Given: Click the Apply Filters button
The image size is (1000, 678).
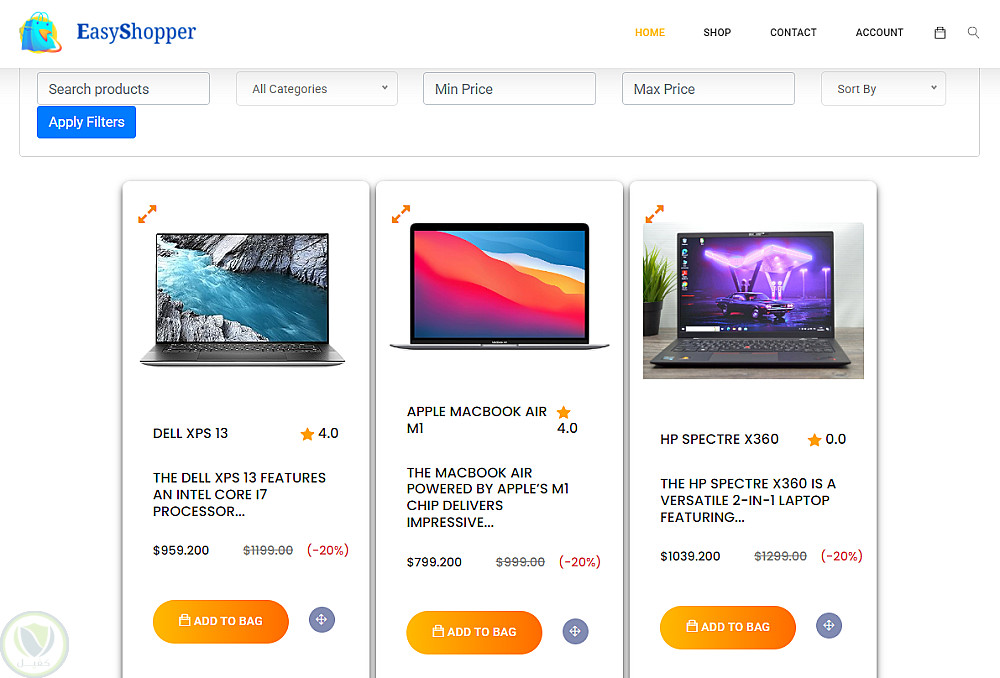Looking at the screenshot, I should click(x=86, y=122).
